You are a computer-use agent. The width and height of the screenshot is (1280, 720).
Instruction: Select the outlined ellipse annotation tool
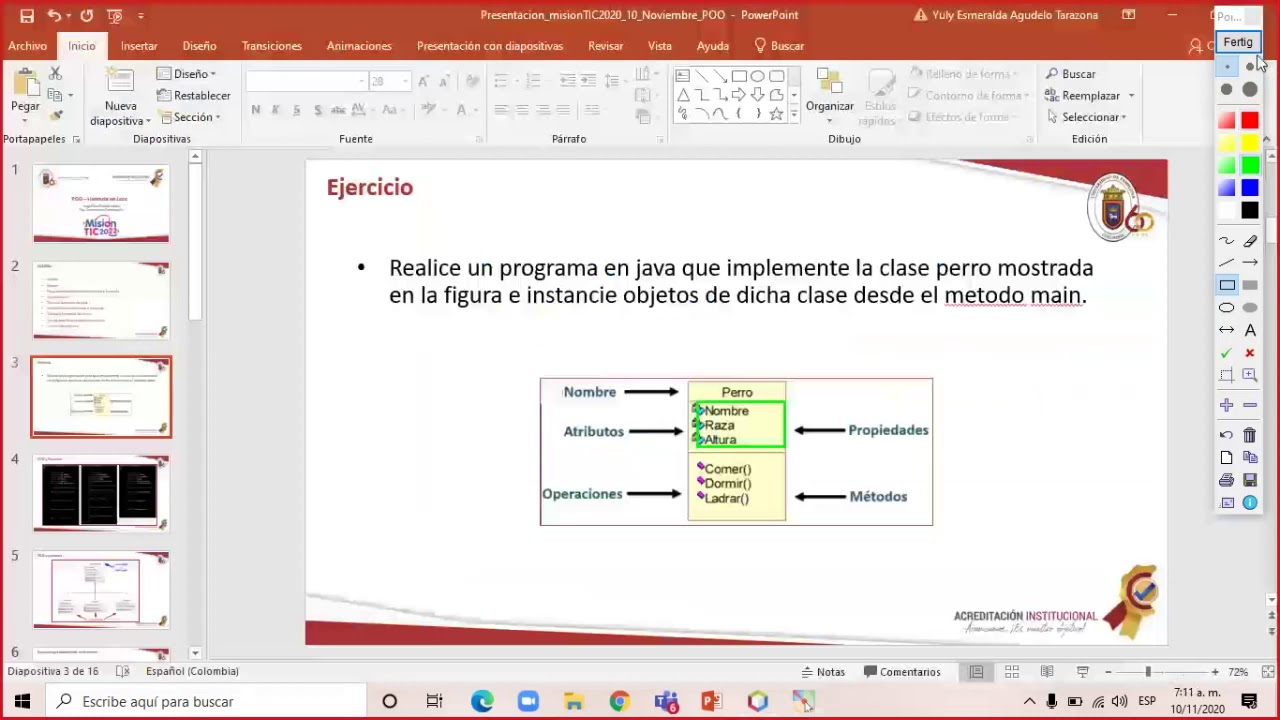[x=1227, y=308]
